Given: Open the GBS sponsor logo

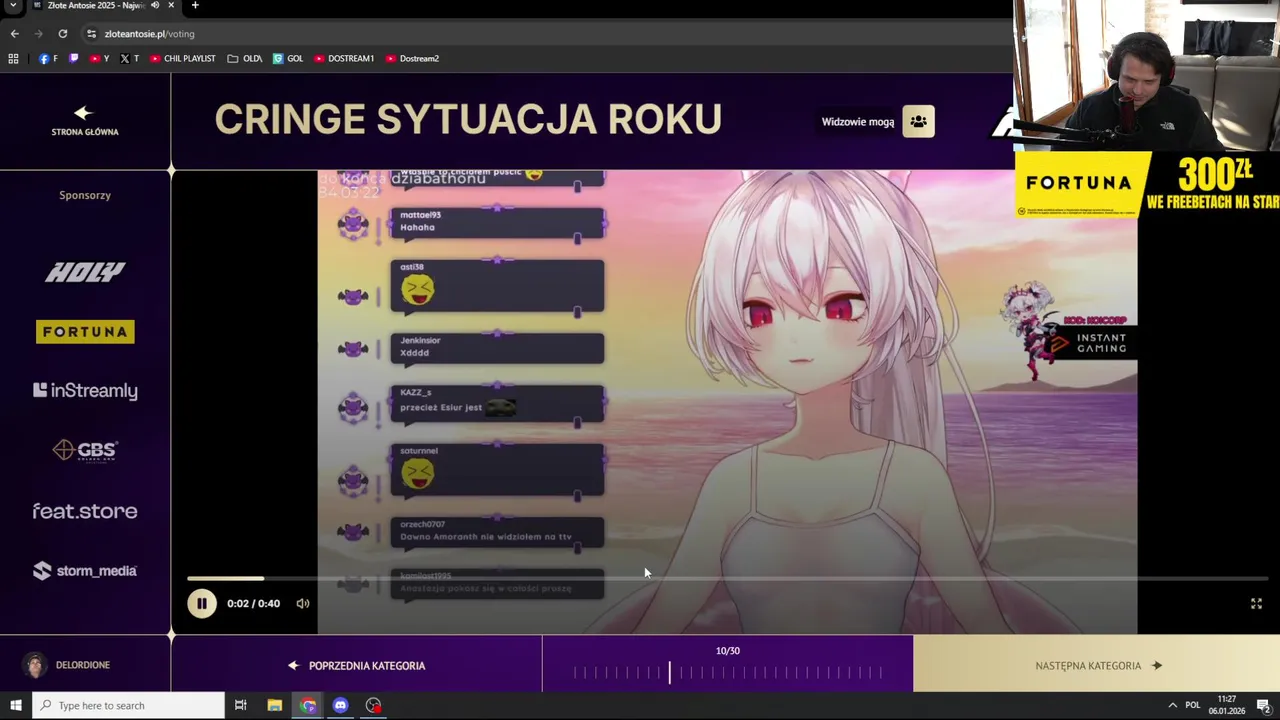Looking at the screenshot, I should point(85,451).
